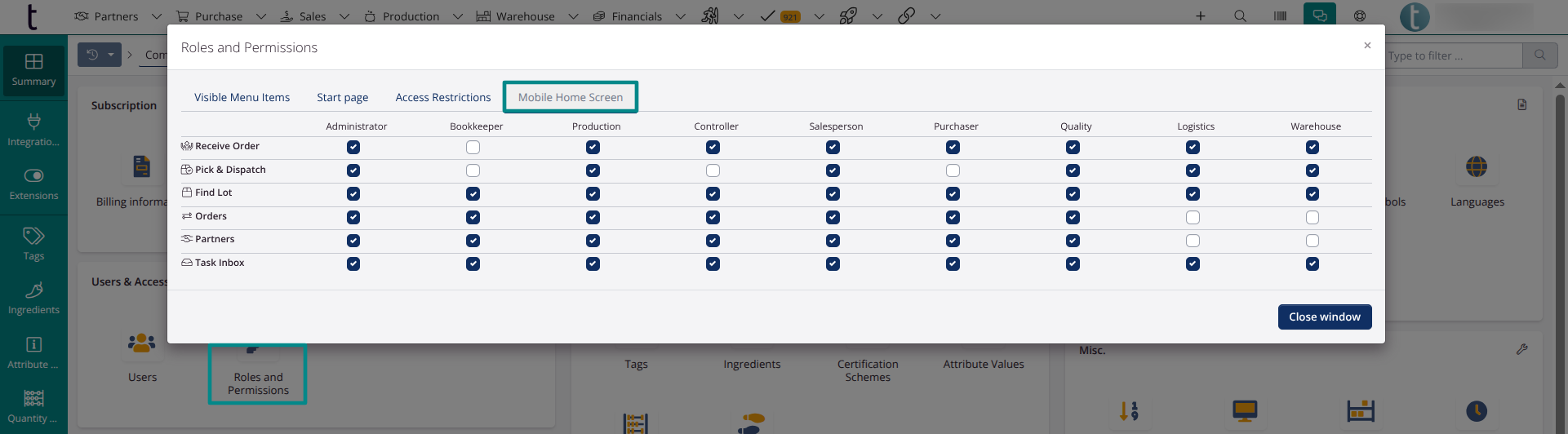The width and height of the screenshot is (1568, 434).
Task: Open the search magnifier in top bar
Action: point(1240,16)
